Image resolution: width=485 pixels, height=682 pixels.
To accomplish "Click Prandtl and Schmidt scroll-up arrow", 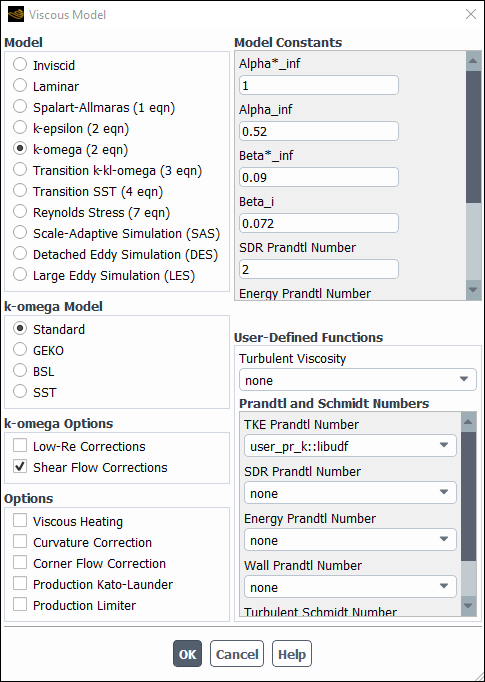I will pyautogui.click(x=468, y=422).
